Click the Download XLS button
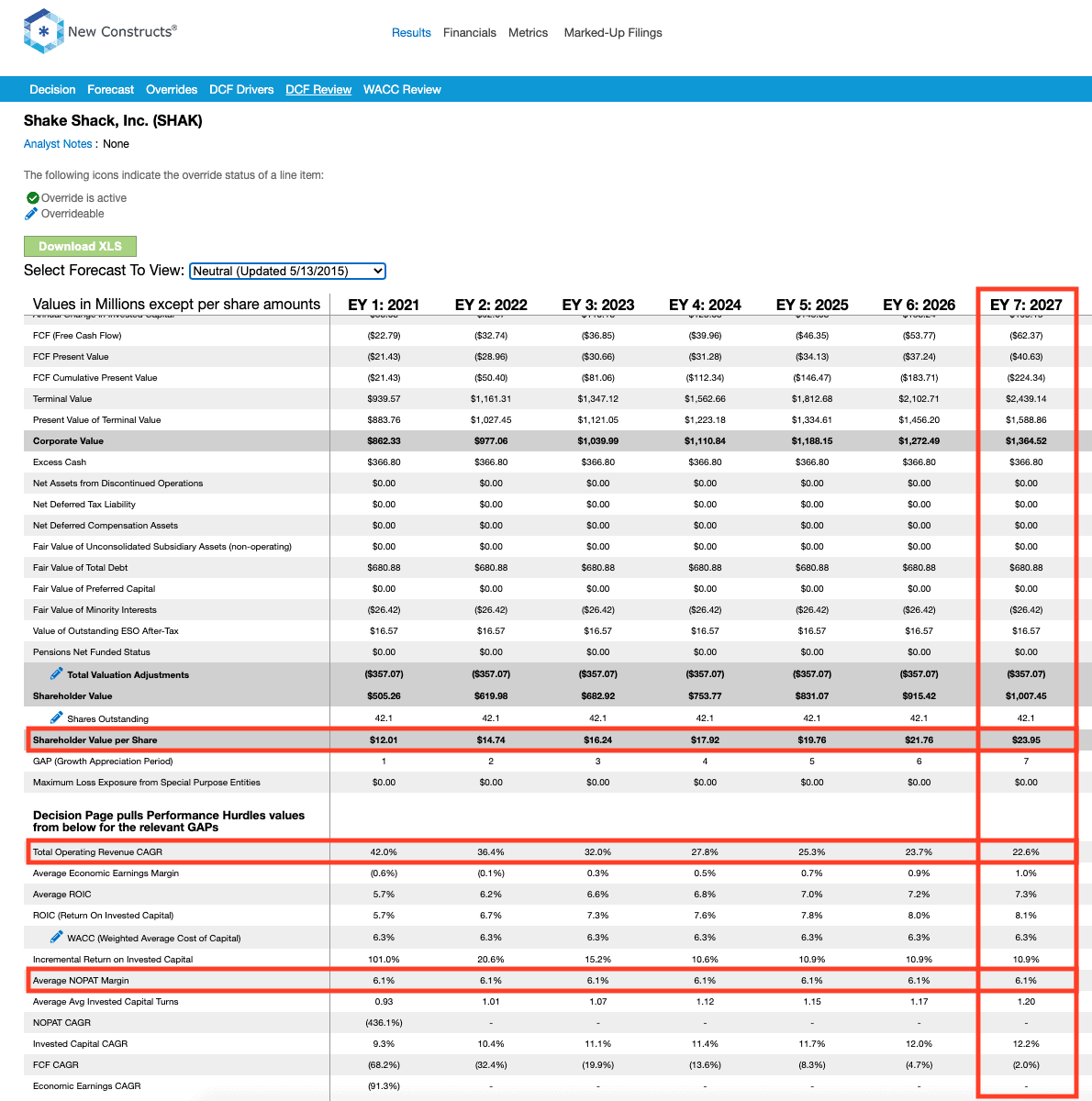The width and height of the screenshot is (1092, 1101). [80, 246]
